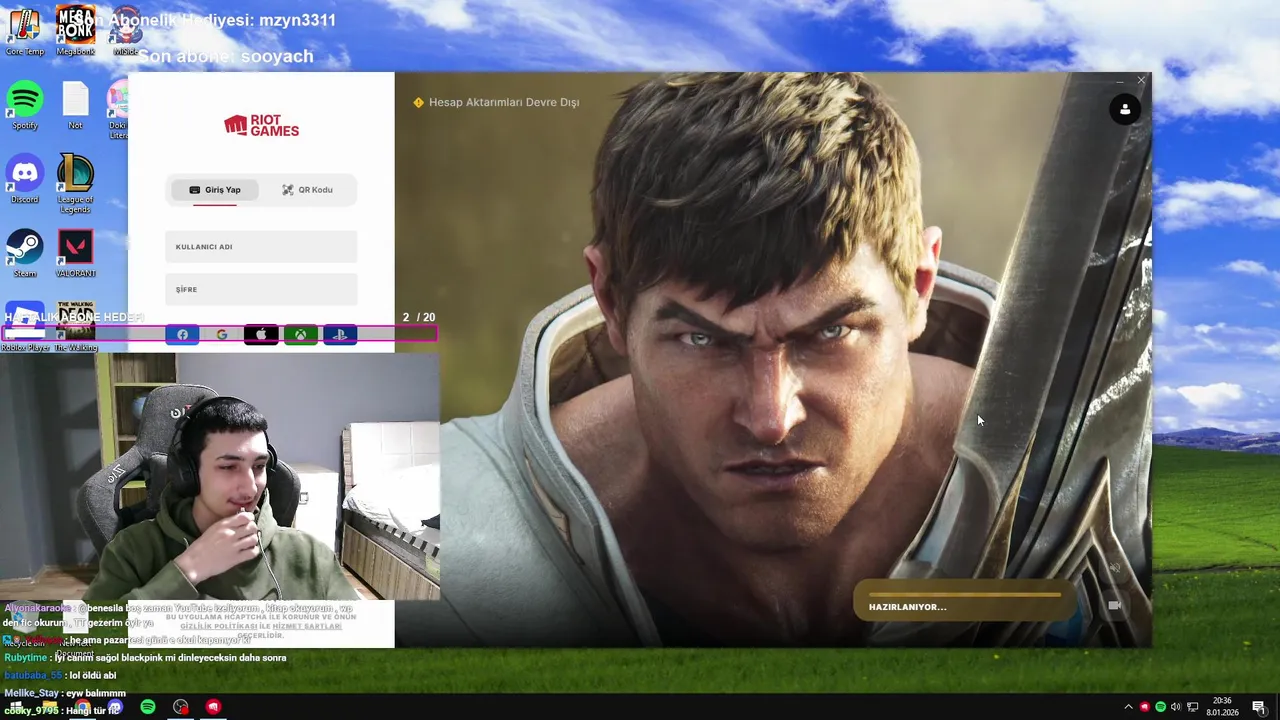The height and width of the screenshot is (720, 1280).
Task: Click the 20:36 clock and date
Action: [x=1221, y=707]
